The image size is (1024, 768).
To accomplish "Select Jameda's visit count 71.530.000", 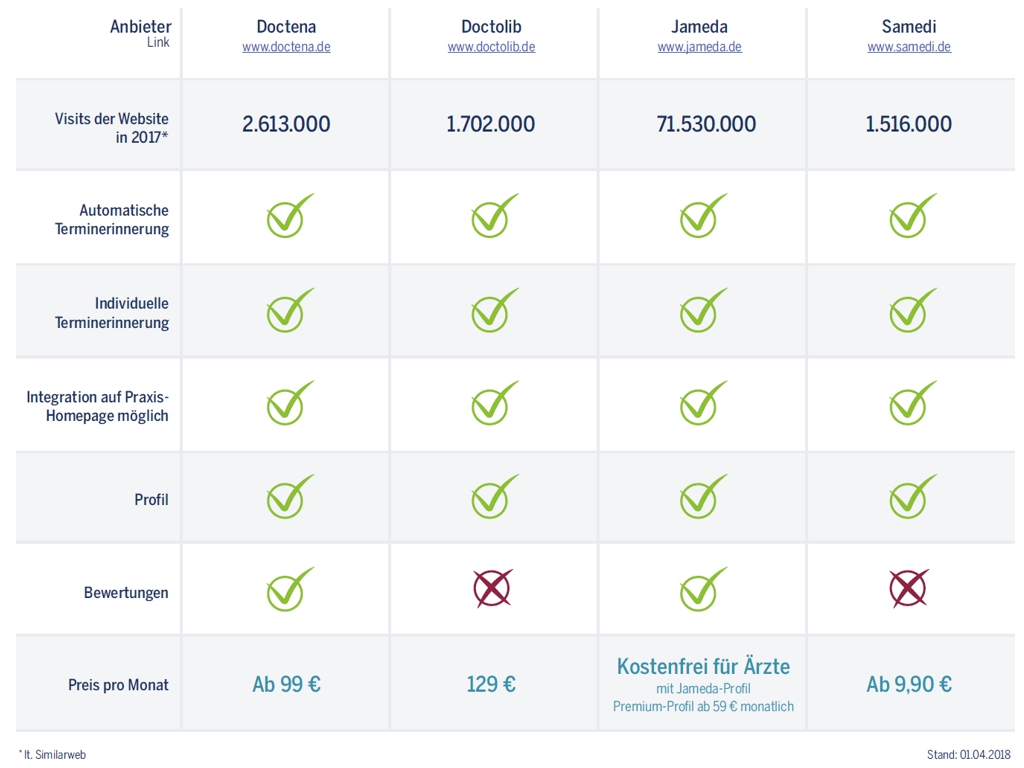I will 706,124.
